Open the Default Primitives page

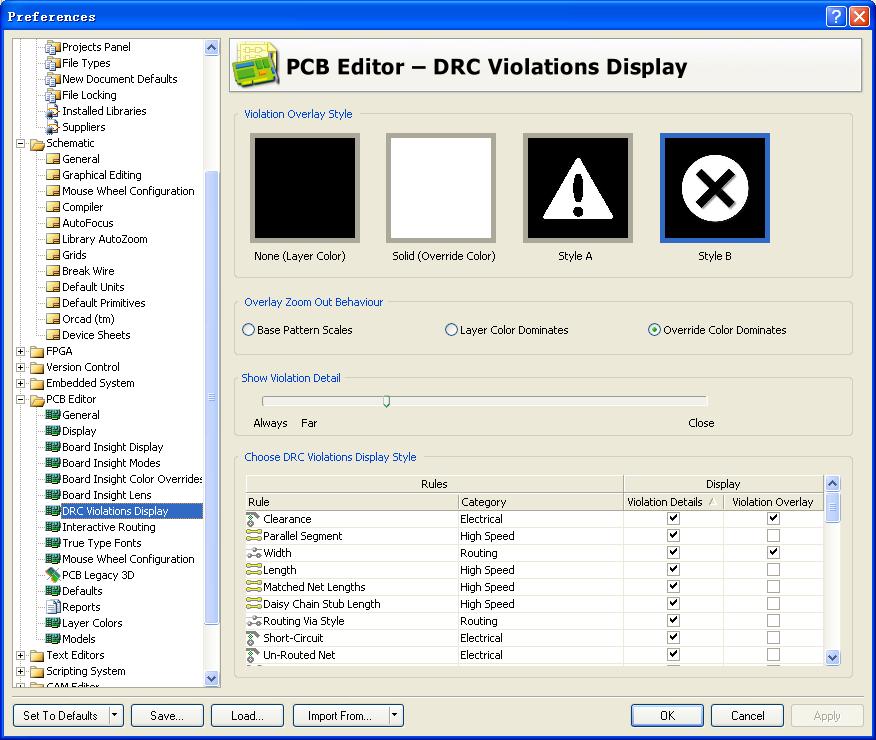104,303
